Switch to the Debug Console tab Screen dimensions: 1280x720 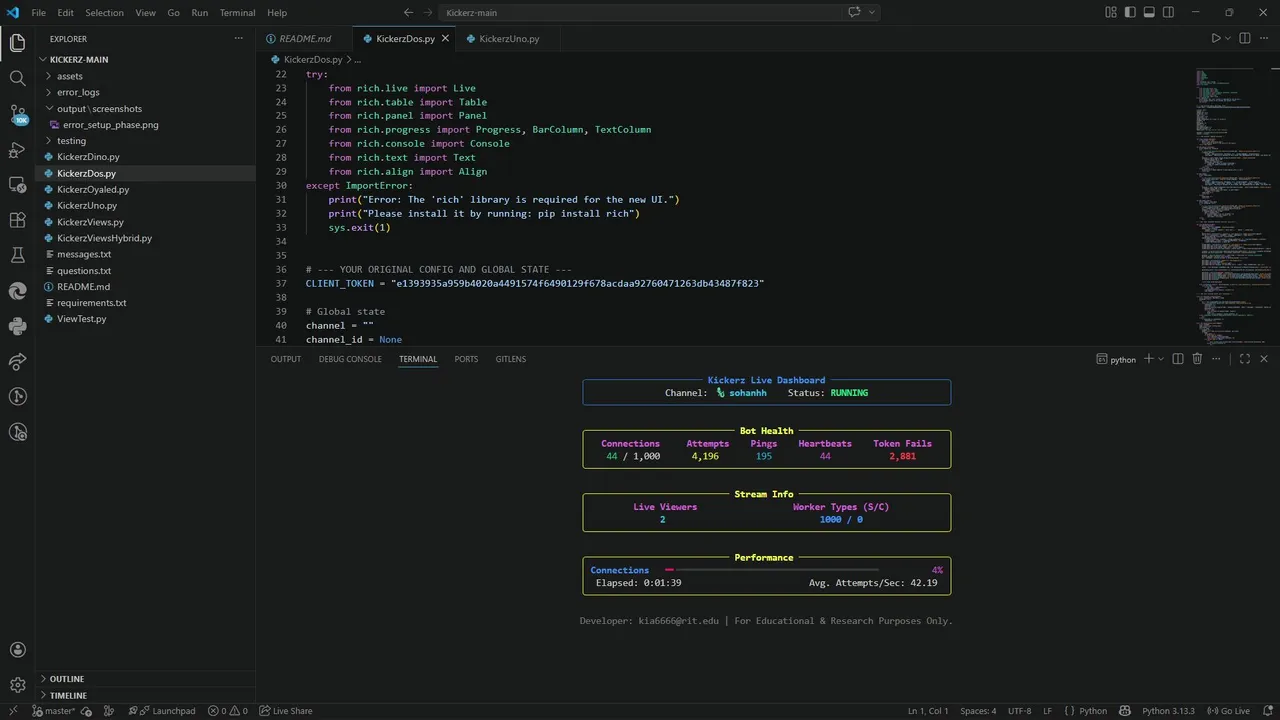[350, 359]
